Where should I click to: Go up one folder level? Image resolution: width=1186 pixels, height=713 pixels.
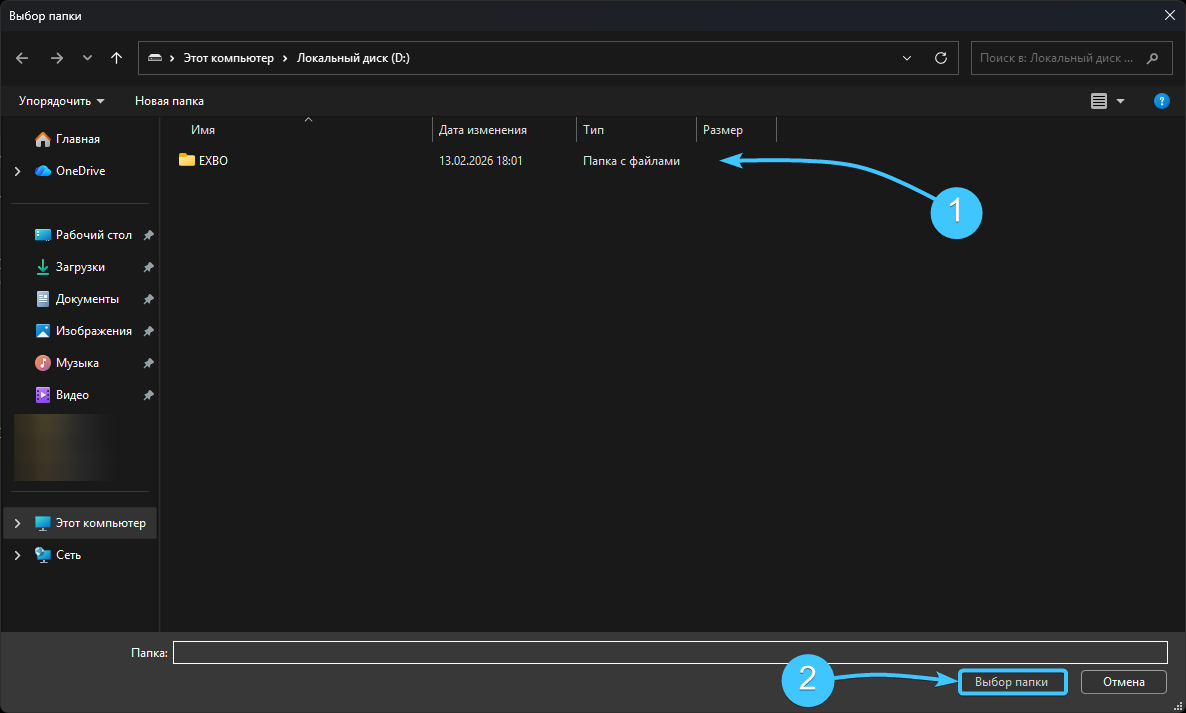point(117,58)
